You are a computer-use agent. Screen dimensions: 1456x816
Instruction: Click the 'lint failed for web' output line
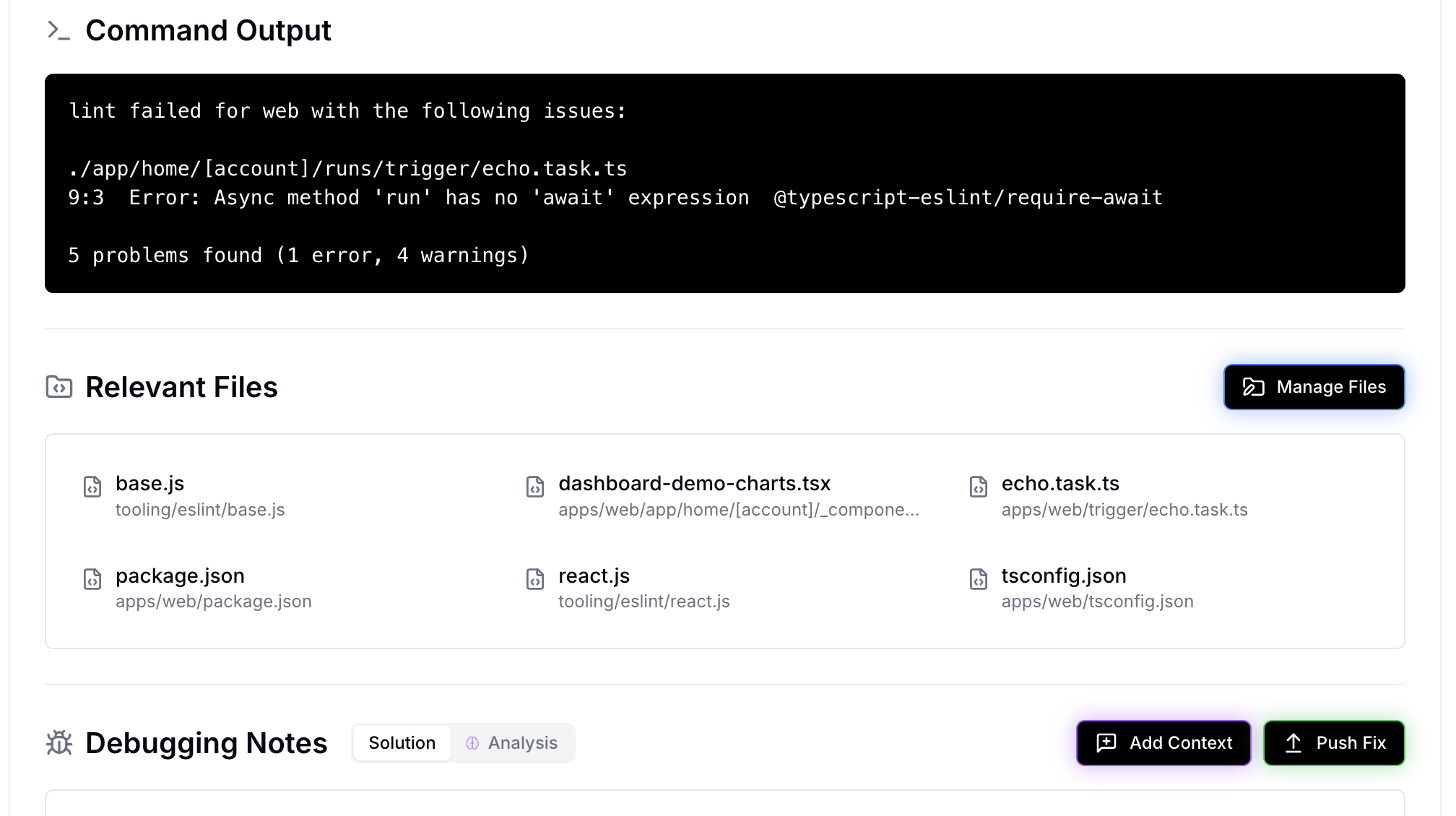pyautogui.click(x=347, y=111)
